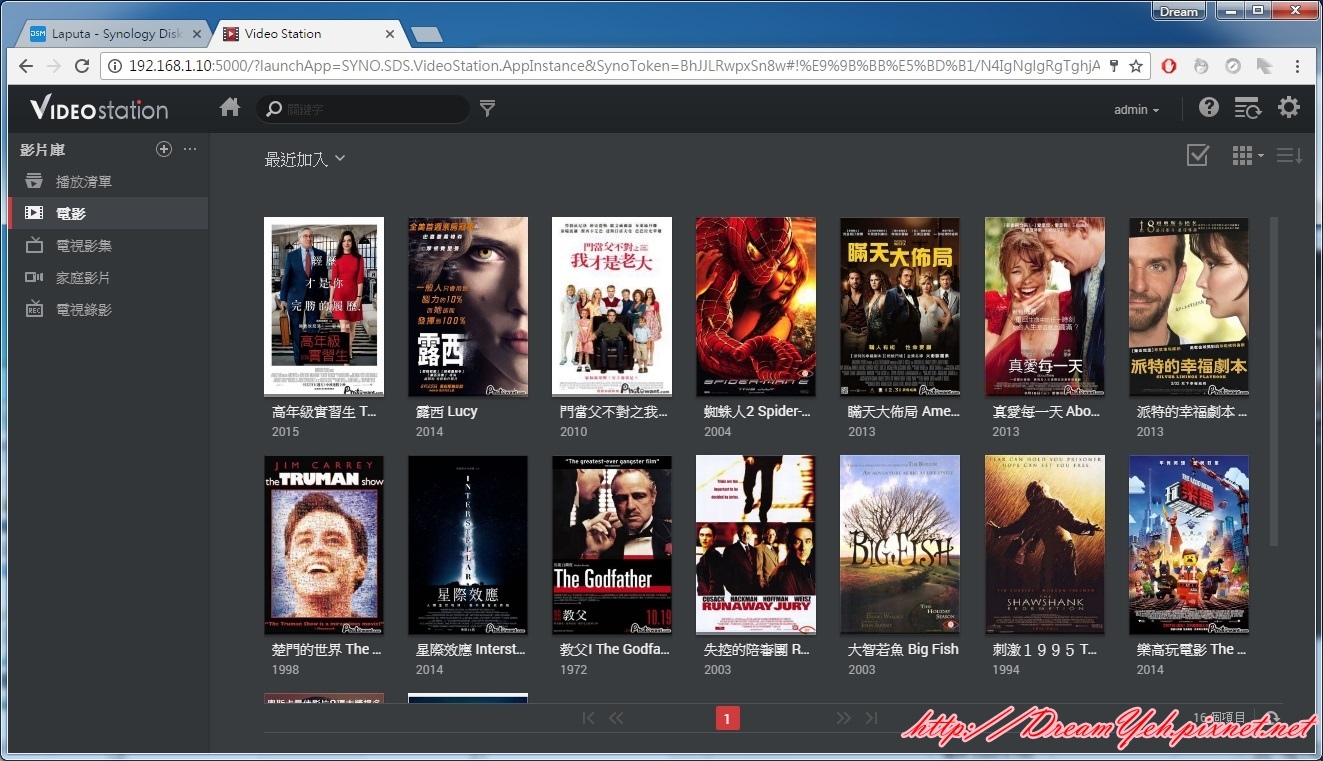Open the task list icon beside help
Screen dimensions: 1323x761
click(x=1247, y=108)
